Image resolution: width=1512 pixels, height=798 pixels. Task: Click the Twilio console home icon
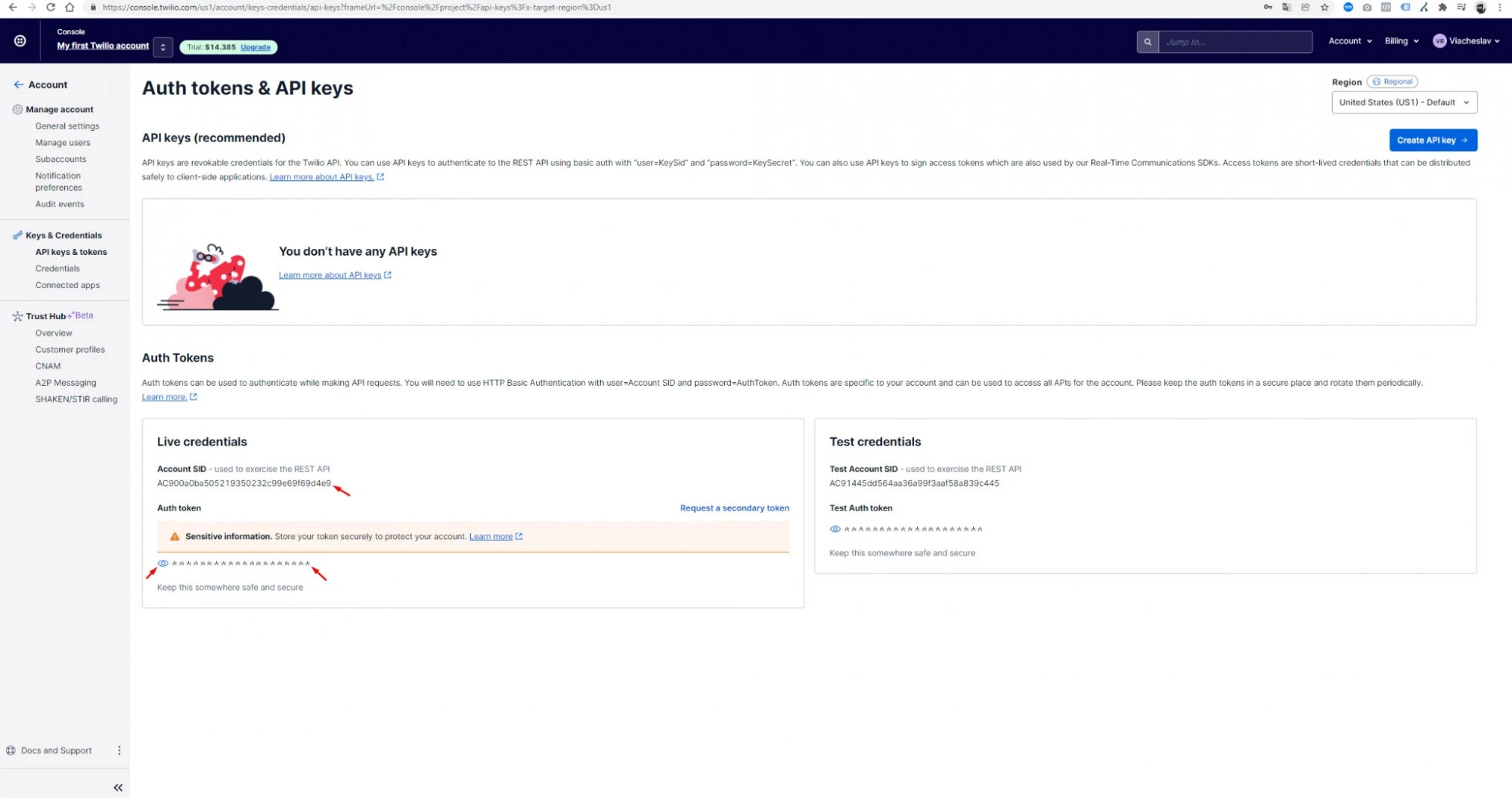coord(20,41)
